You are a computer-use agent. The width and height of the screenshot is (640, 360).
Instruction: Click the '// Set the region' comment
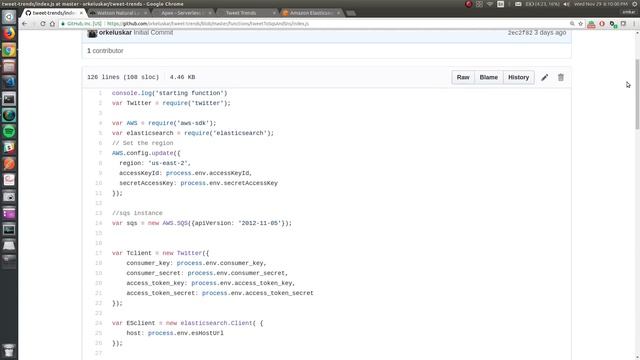(142, 143)
